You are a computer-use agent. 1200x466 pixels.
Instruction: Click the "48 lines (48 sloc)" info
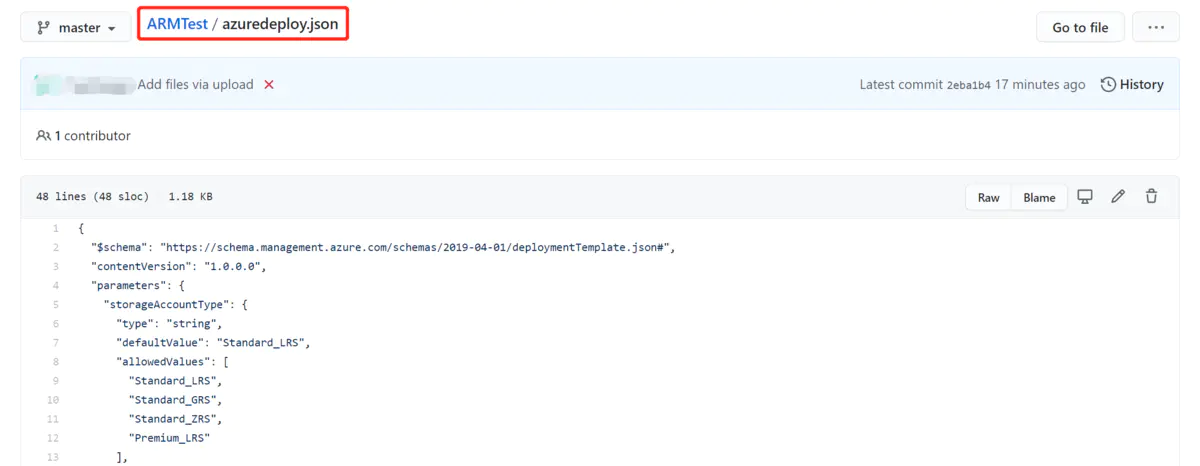[93, 197]
